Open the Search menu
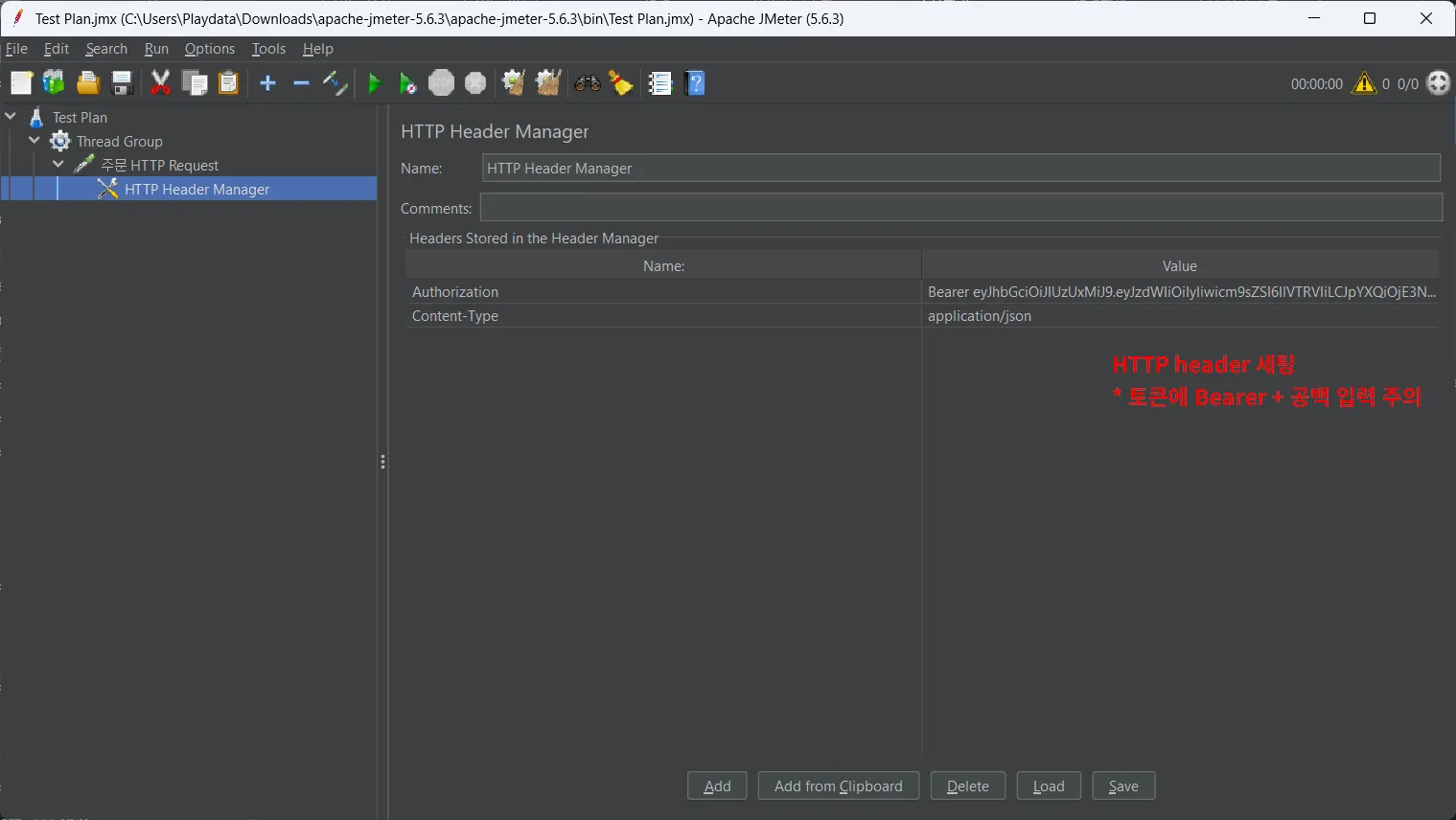 pyautogui.click(x=106, y=49)
